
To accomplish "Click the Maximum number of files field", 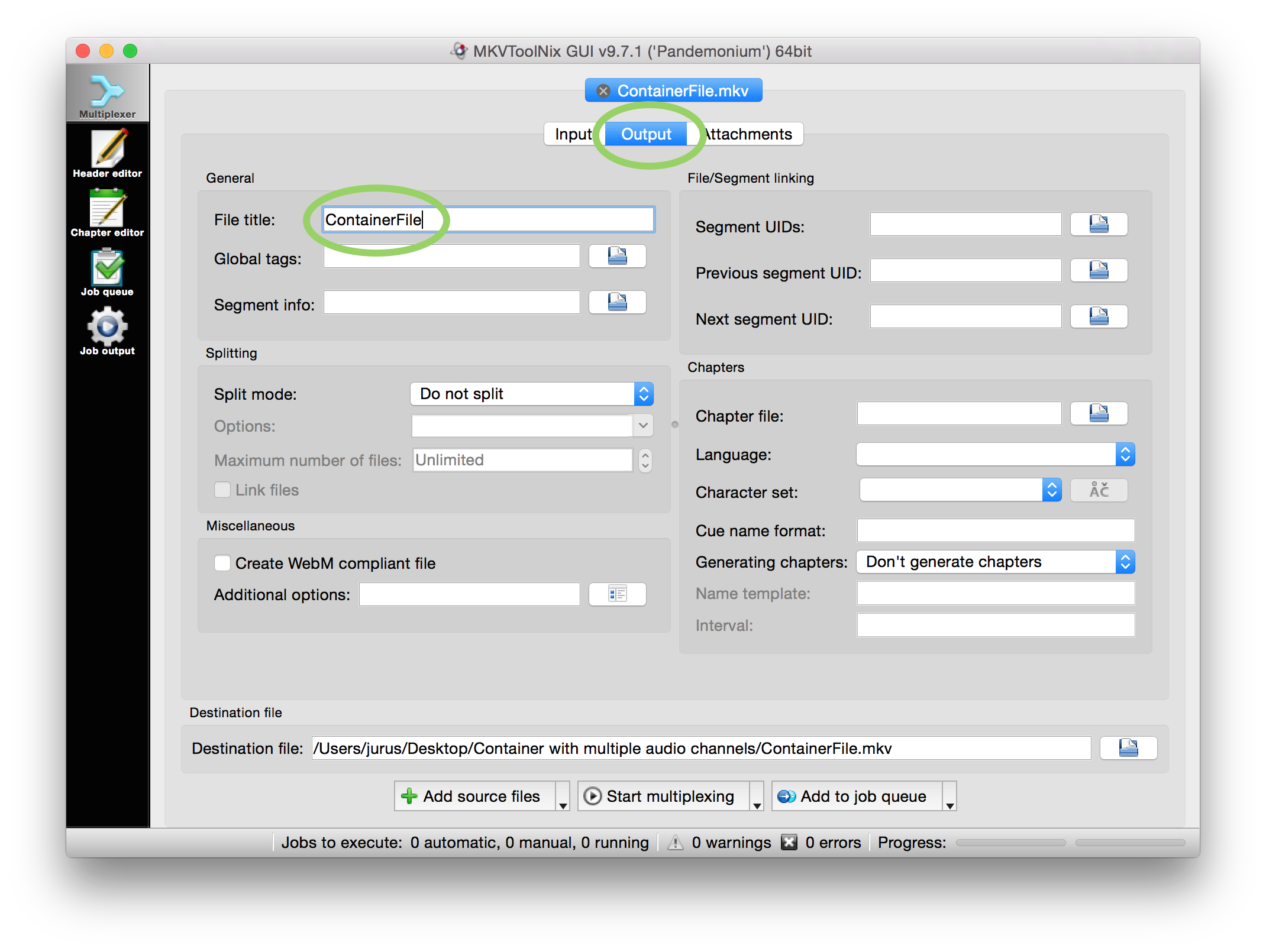I will coord(522,460).
